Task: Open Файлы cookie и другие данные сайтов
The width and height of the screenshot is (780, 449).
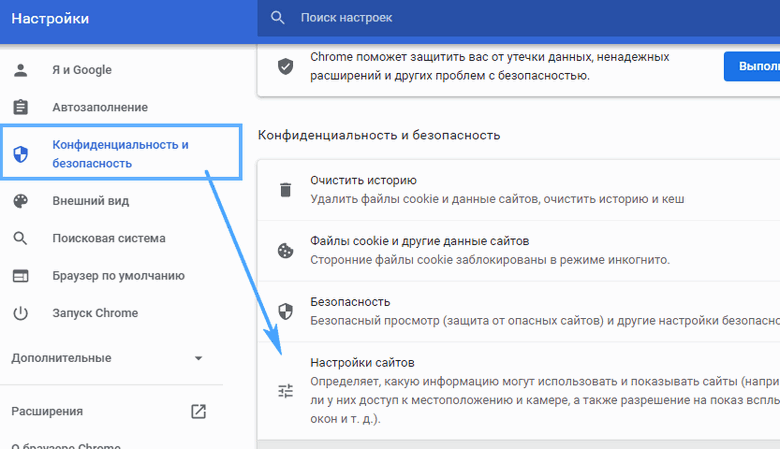Action: pyautogui.click(x=519, y=251)
